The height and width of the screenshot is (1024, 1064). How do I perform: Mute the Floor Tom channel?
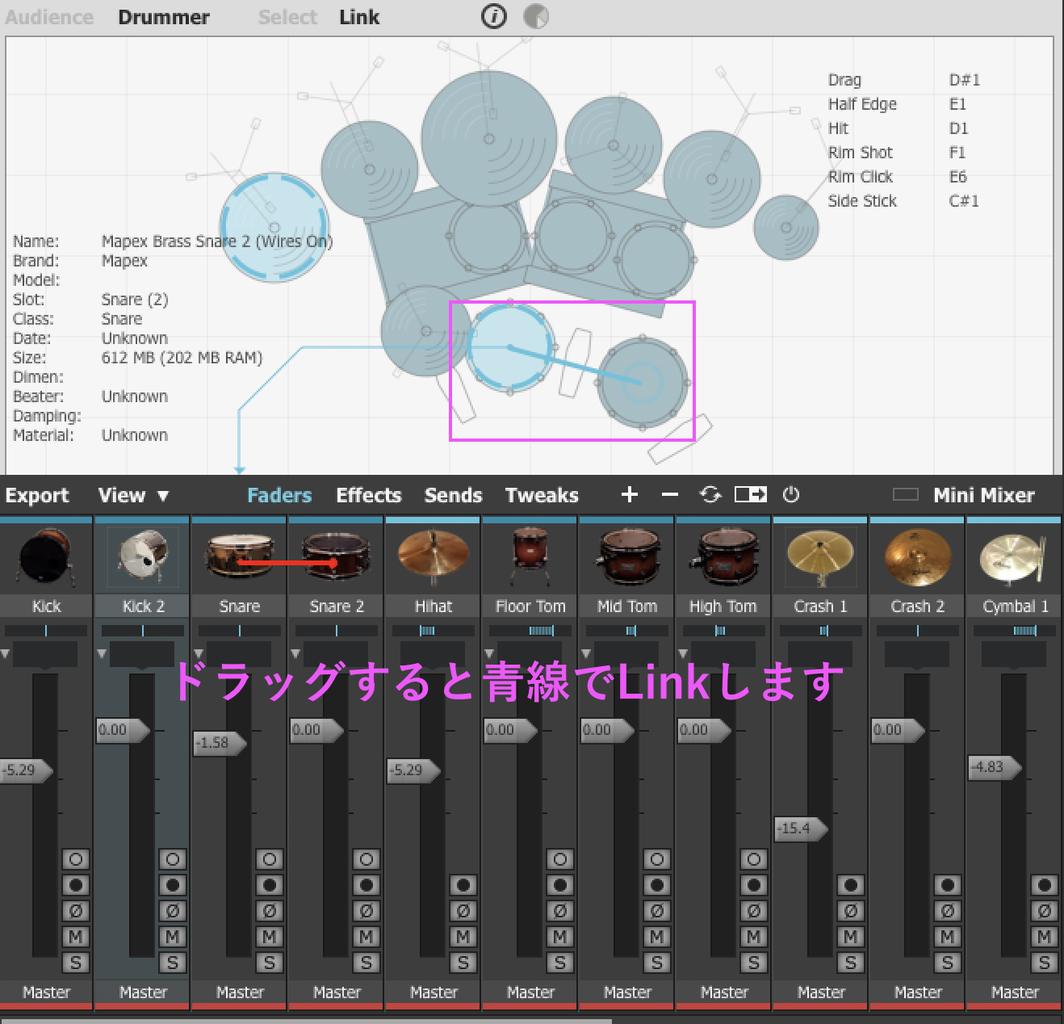[560, 936]
